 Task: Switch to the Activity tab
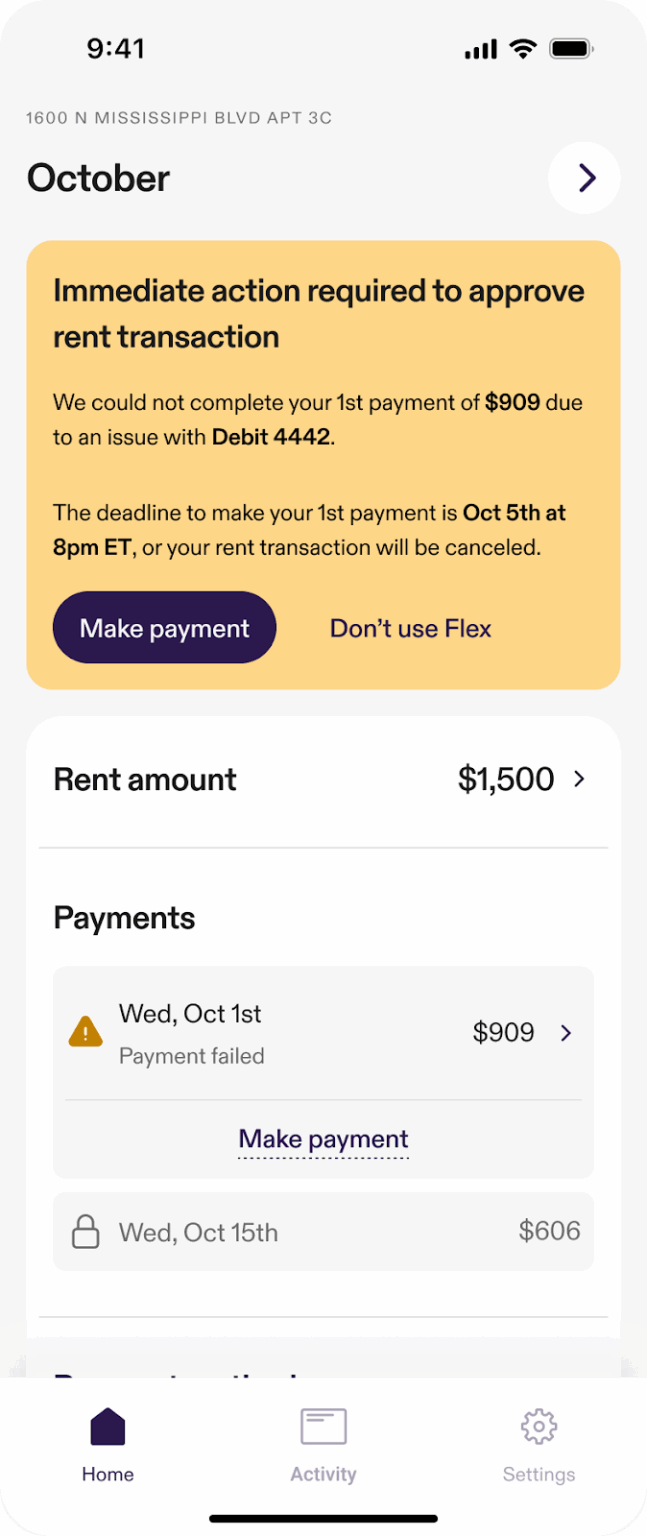tap(323, 1443)
